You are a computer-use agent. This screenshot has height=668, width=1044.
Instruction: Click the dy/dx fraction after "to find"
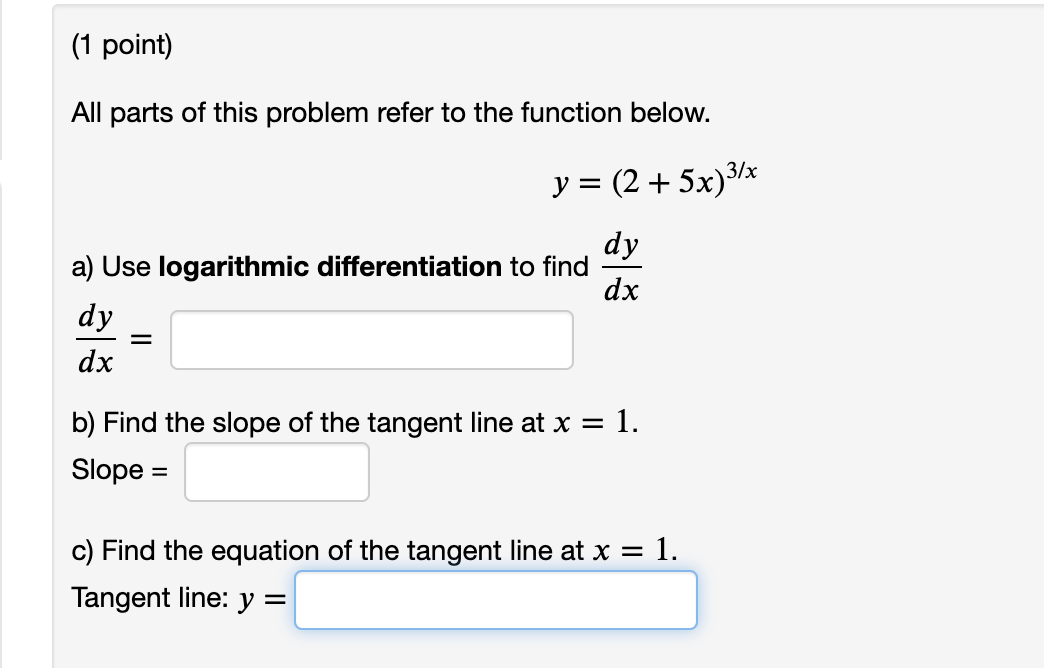(621, 267)
